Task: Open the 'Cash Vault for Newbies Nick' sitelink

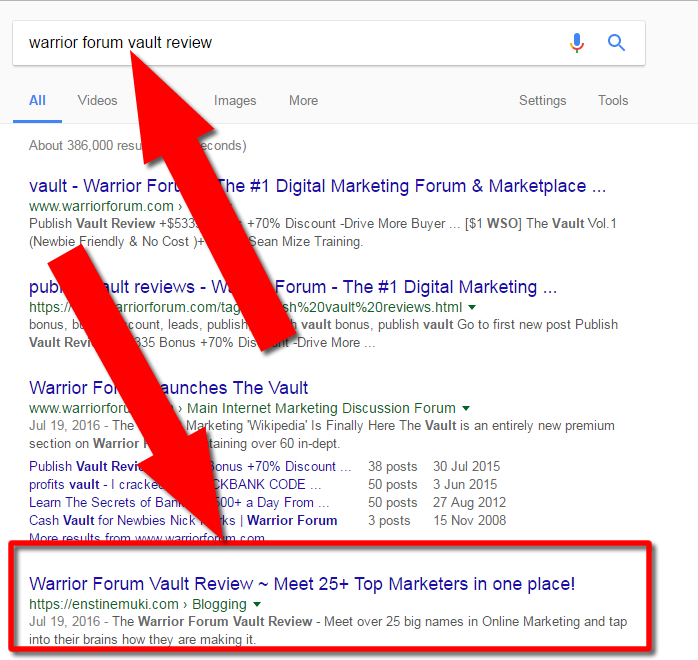Action: click(183, 521)
